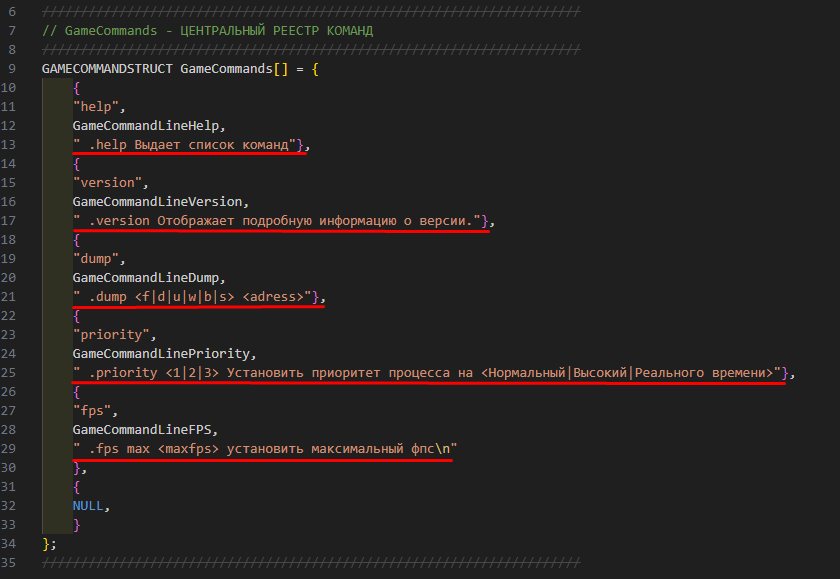Click the GAMECOMMANDSTRUCT type name
The width and height of the screenshot is (840, 579).
(107, 68)
